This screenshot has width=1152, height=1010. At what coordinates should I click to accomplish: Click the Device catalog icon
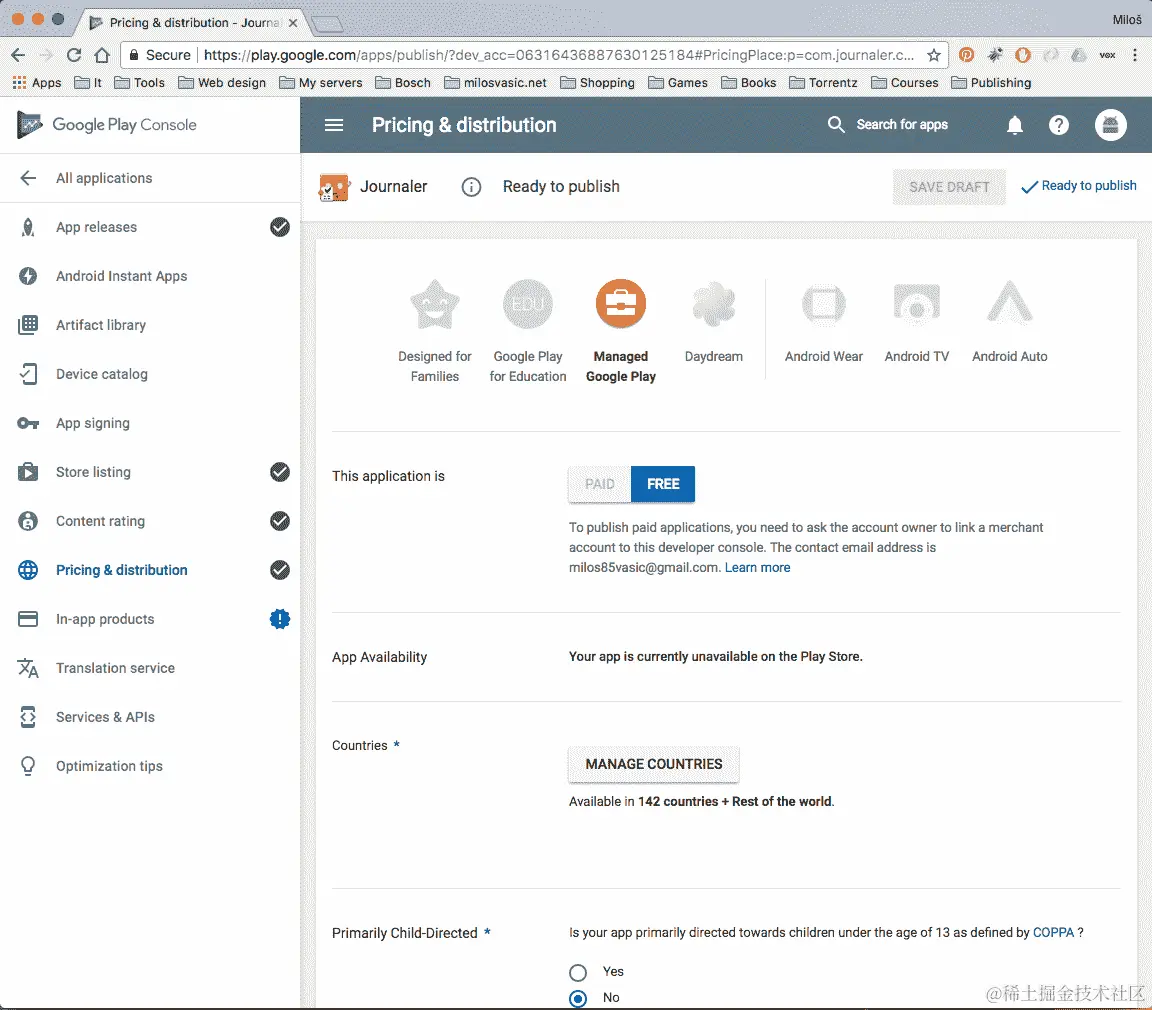28,374
